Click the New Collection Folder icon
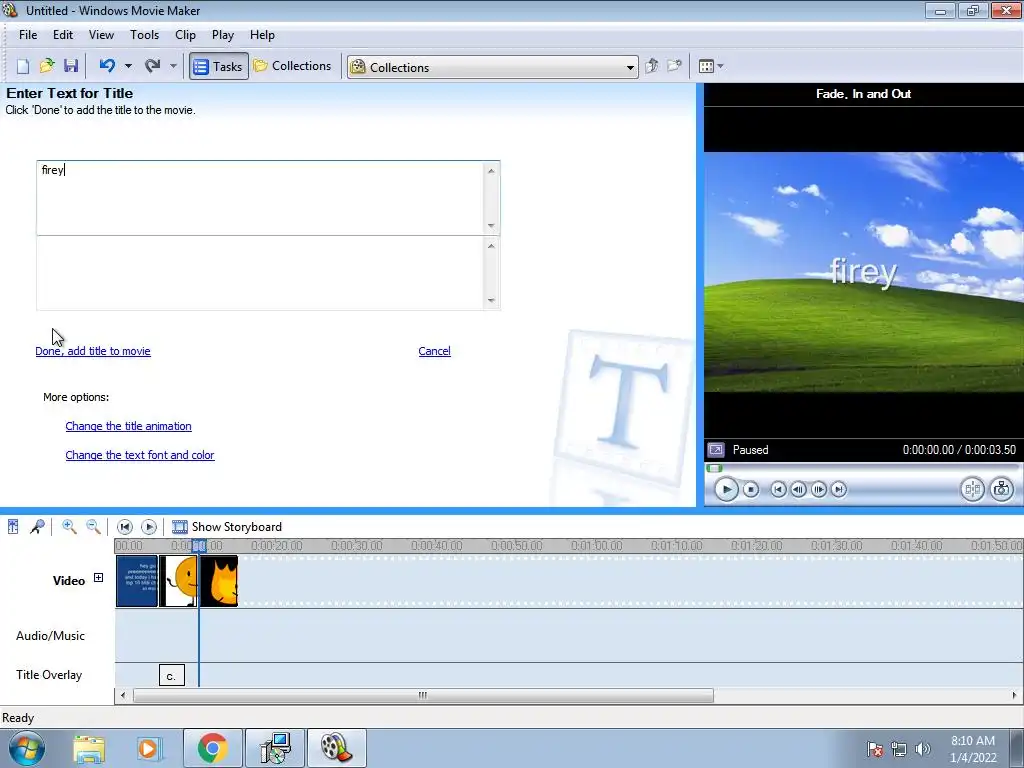Image resolution: width=1024 pixels, height=768 pixels. click(674, 66)
